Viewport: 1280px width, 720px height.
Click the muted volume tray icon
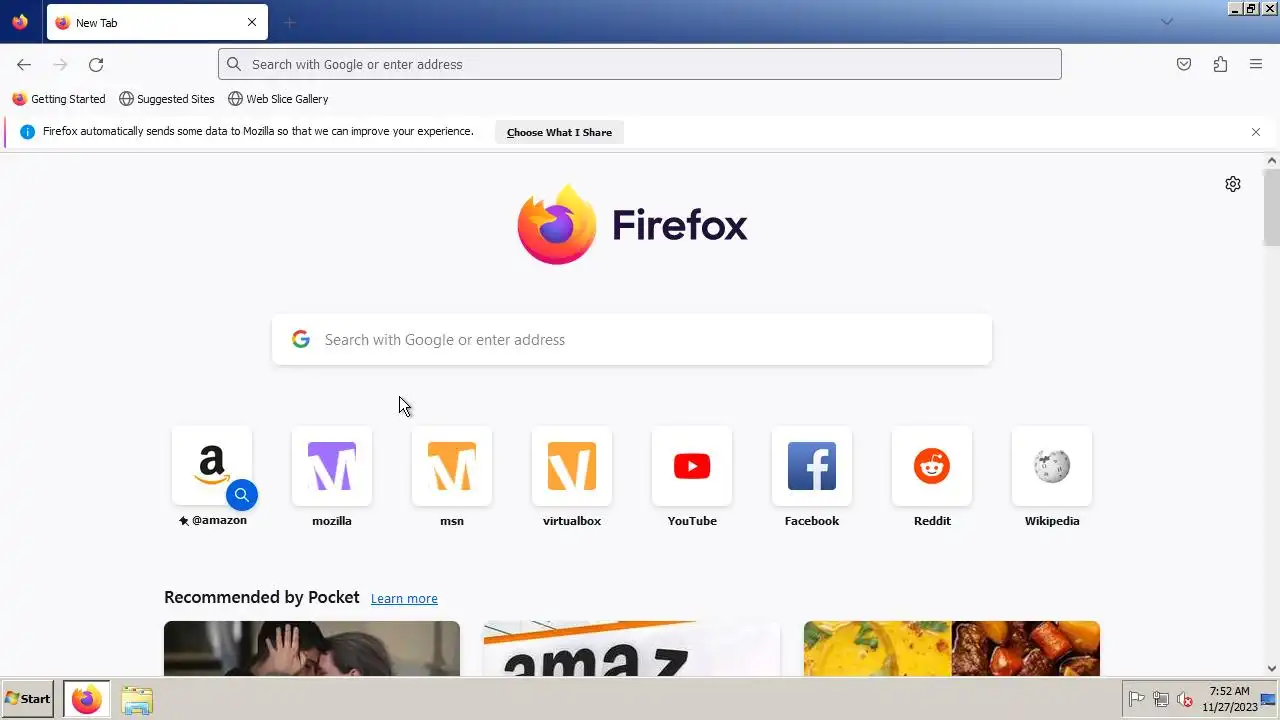[x=1185, y=700]
